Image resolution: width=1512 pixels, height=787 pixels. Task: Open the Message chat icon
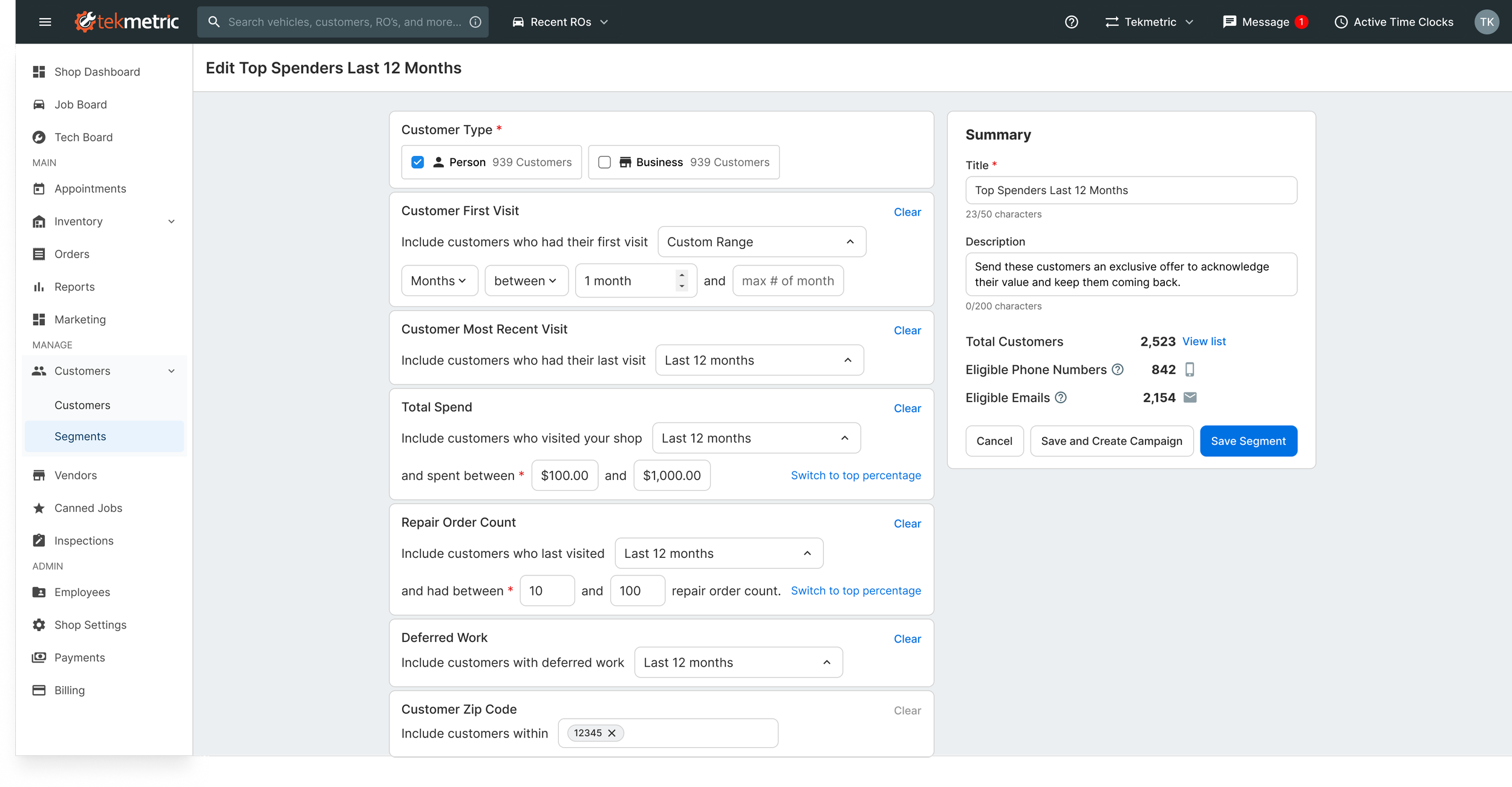pyautogui.click(x=1229, y=22)
